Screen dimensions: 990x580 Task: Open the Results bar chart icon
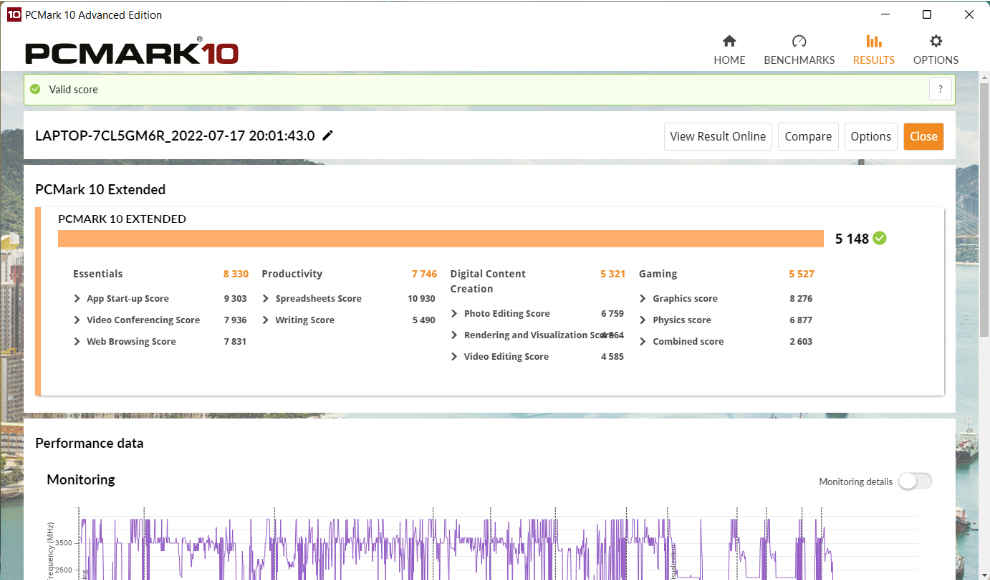pos(874,42)
